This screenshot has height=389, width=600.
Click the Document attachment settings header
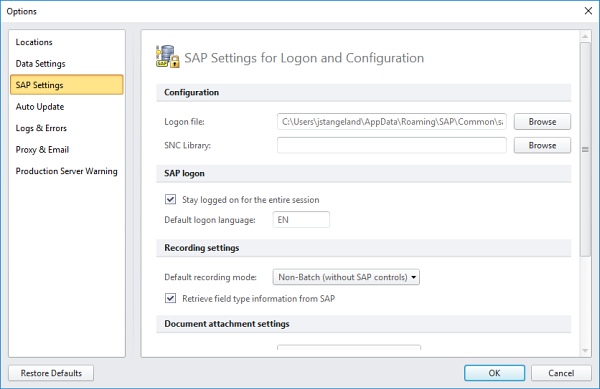point(364,324)
